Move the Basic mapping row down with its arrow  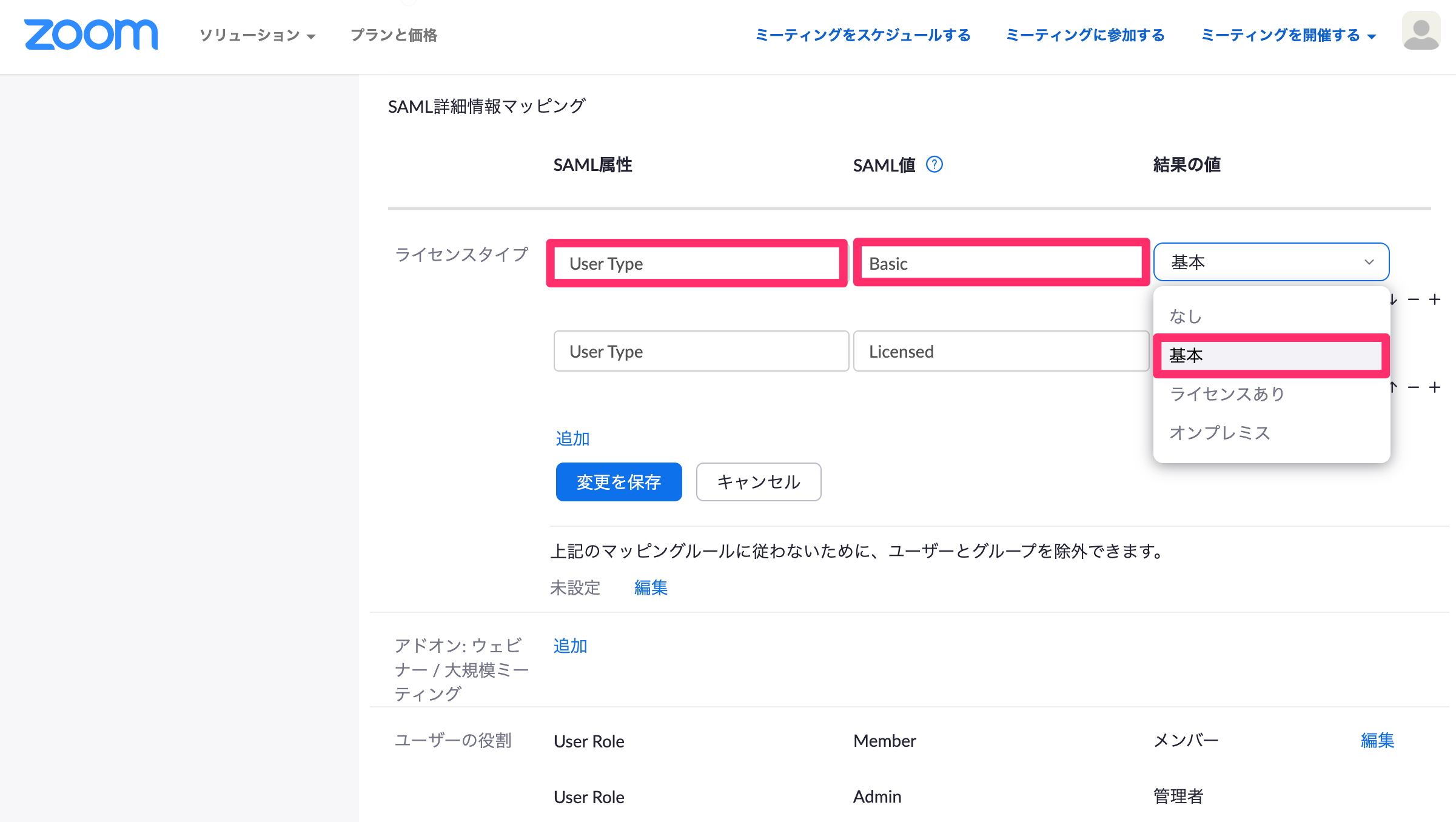click(1394, 299)
